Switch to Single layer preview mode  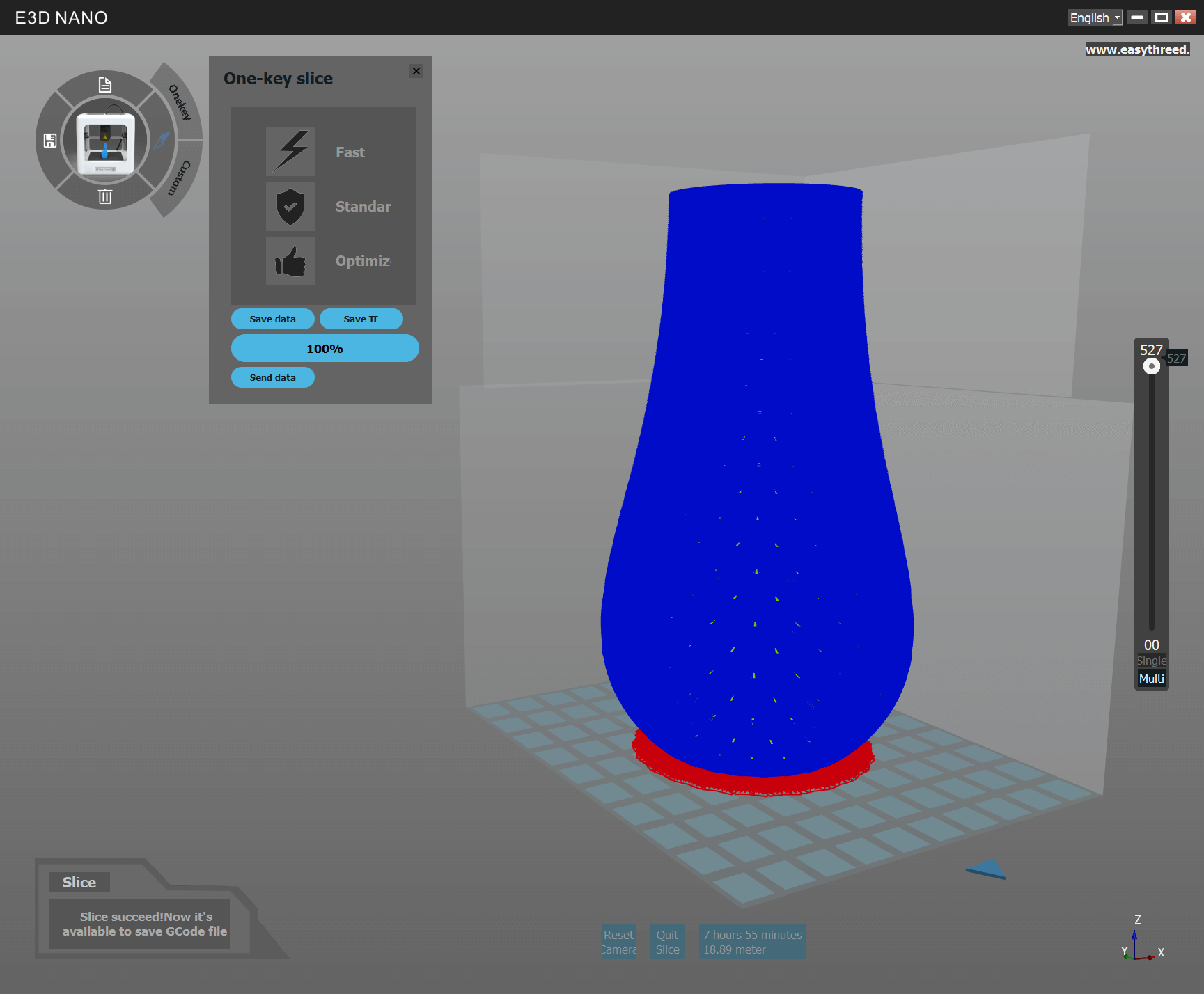tap(1150, 661)
